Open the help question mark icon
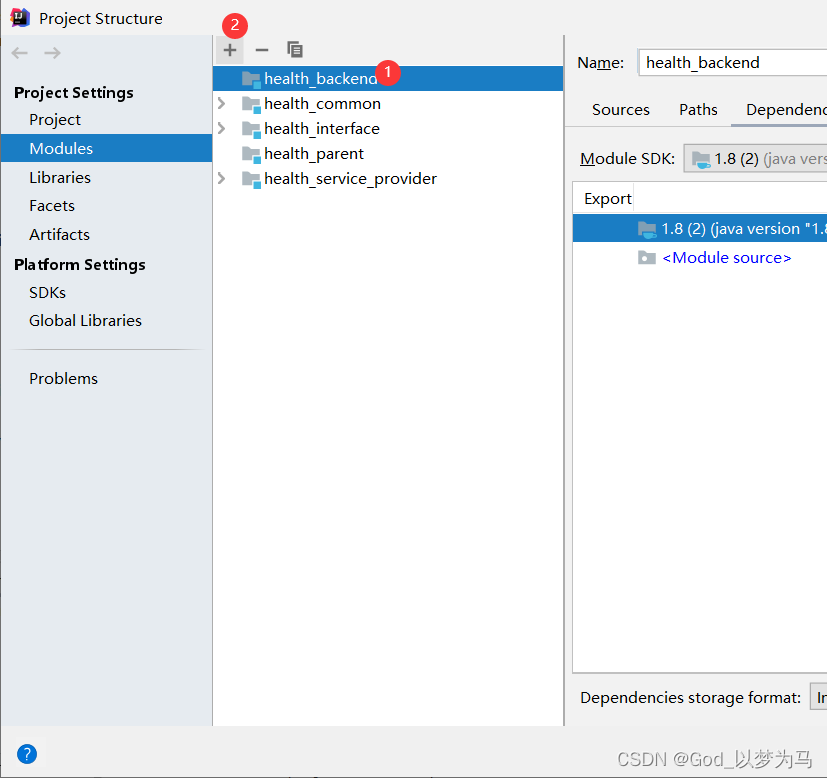Image resolution: width=827 pixels, height=778 pixels. (27, 754)
